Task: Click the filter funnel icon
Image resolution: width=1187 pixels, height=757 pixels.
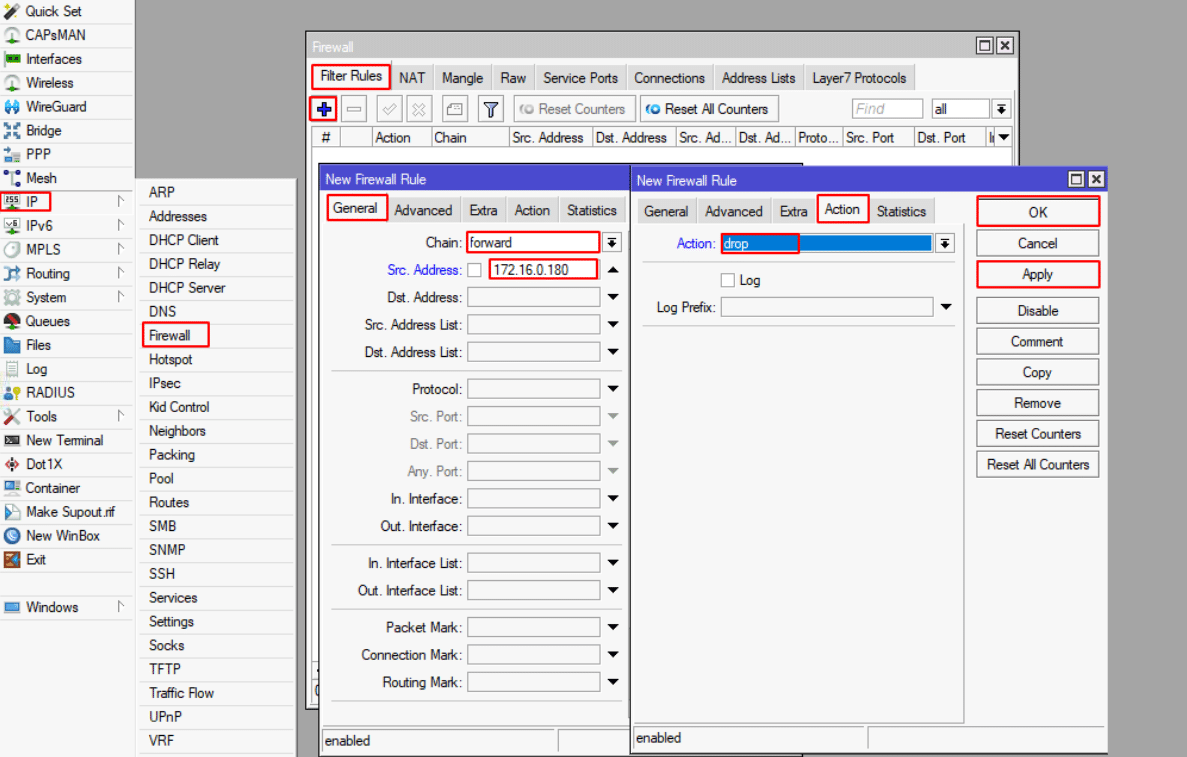Action: [x=491, y=109]
